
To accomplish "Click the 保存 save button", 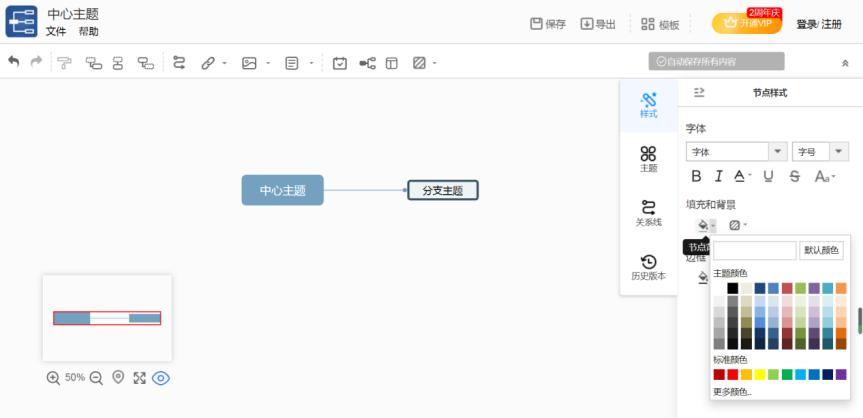I will [548, 24].
